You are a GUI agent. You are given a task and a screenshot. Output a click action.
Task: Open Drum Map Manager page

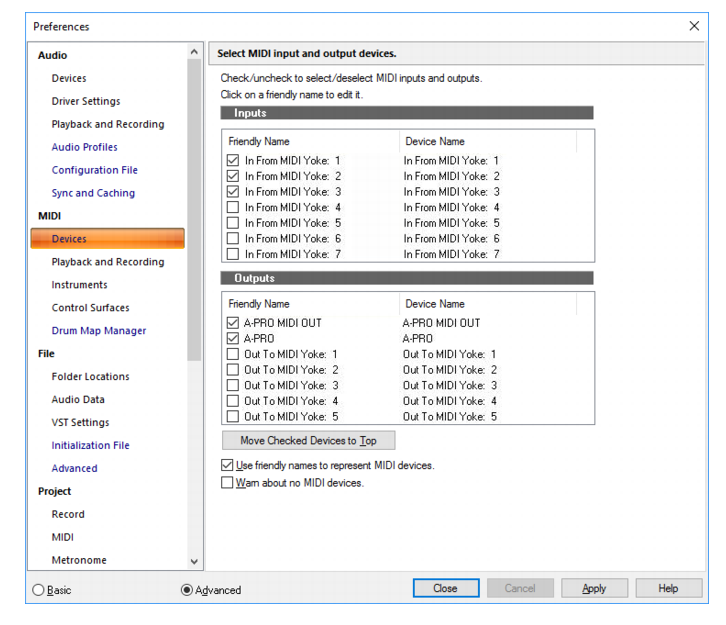coord(99,331)
